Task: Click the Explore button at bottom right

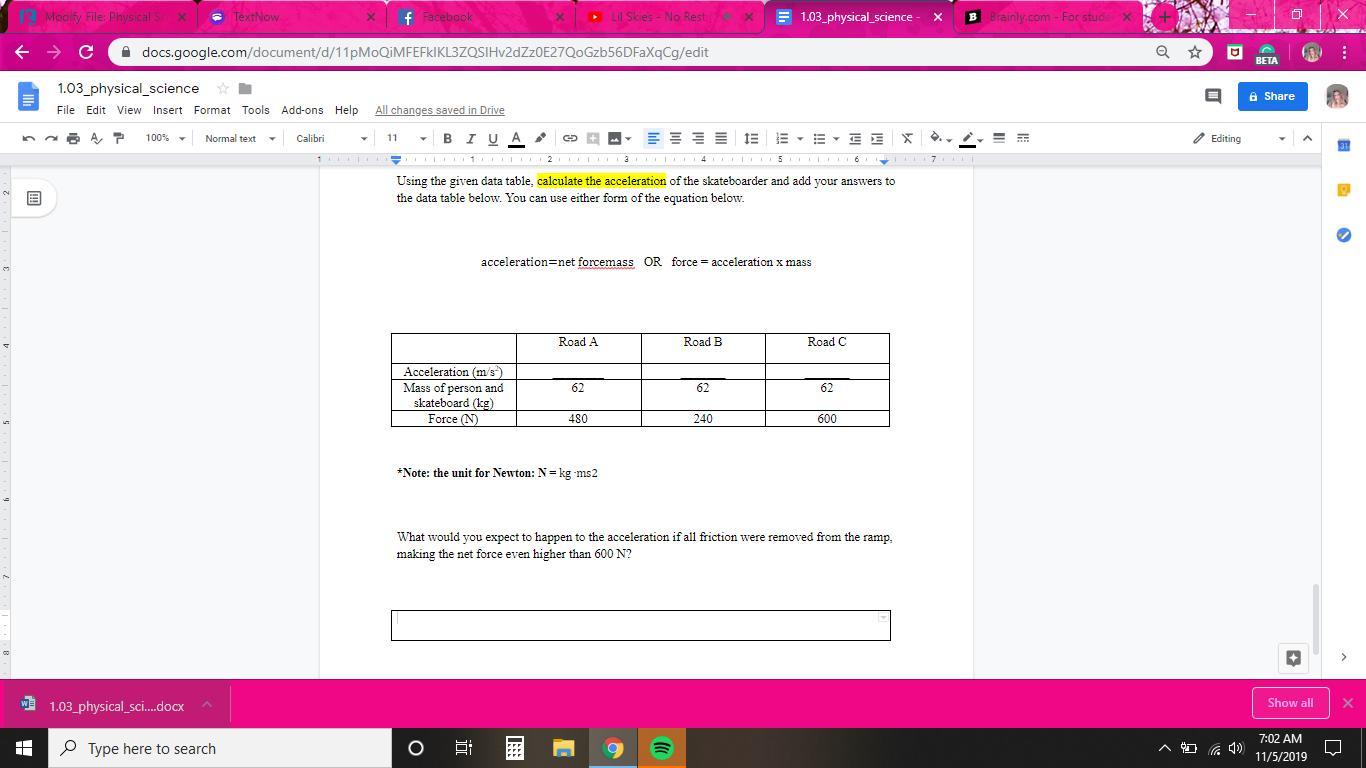Action: click(x=1293, y=657)
